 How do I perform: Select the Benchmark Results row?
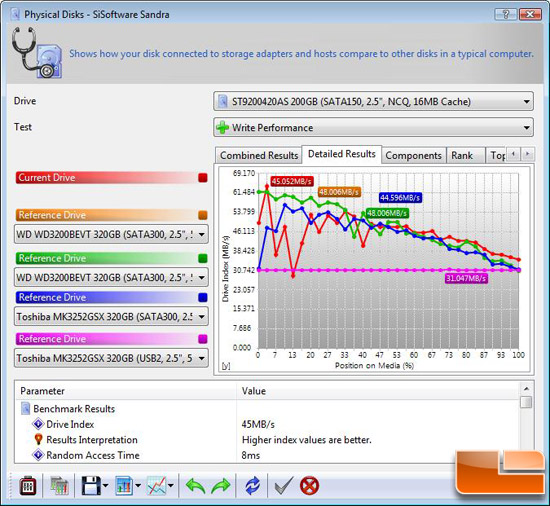click(267, 409)
